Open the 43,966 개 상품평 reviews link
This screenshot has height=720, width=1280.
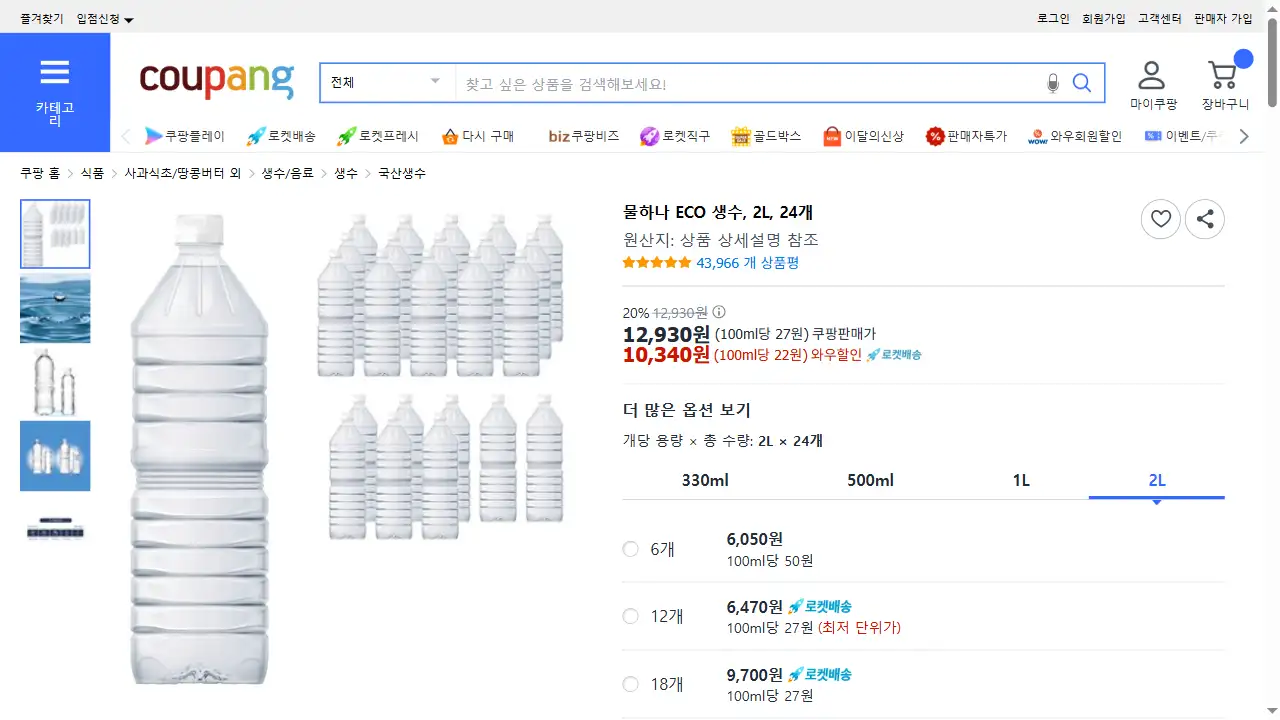(x=748, y=263)
